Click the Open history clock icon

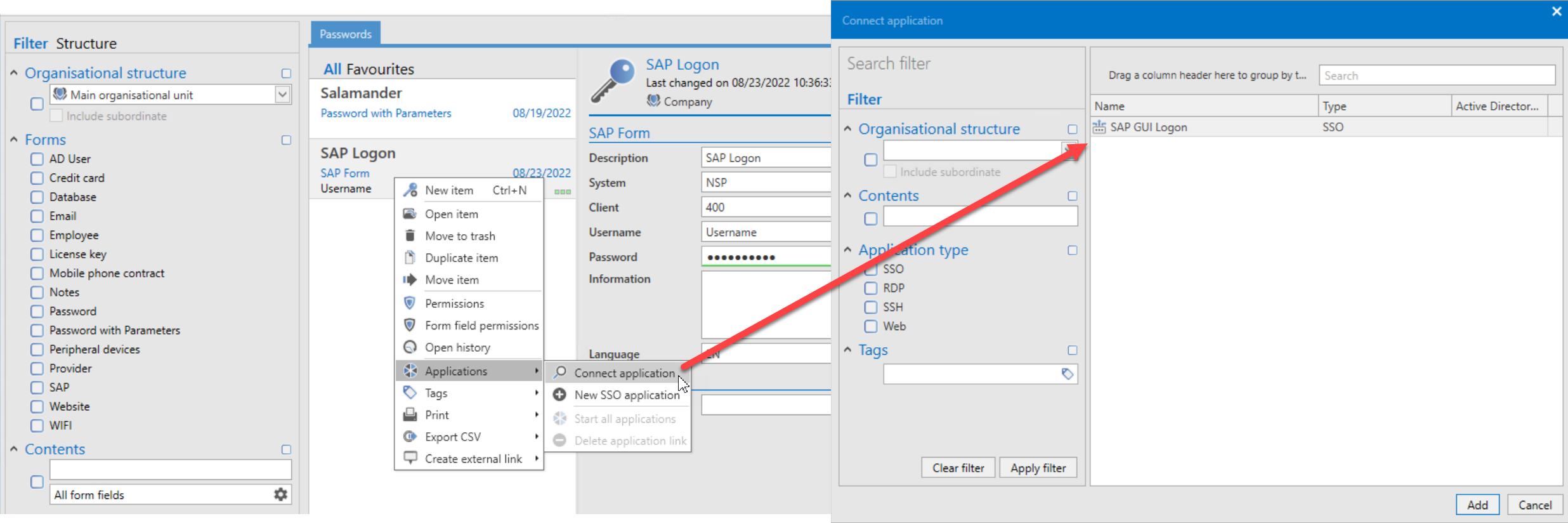click(410, 347)
